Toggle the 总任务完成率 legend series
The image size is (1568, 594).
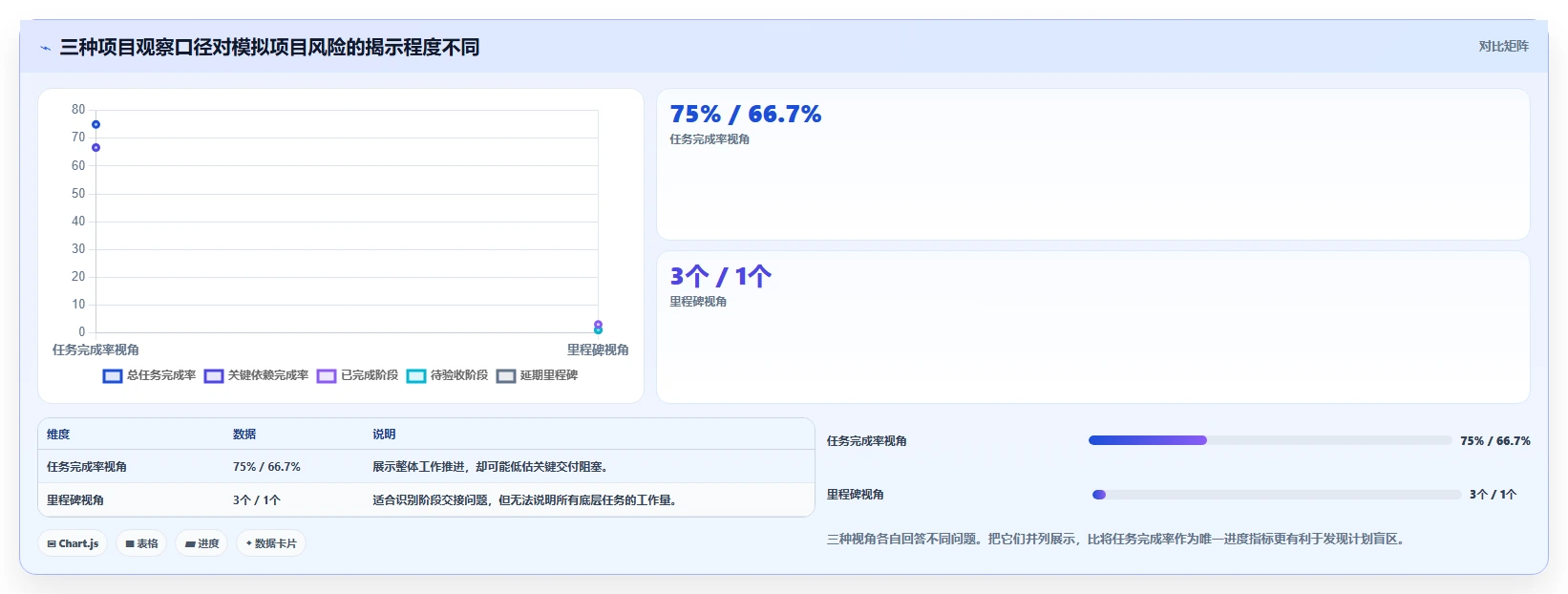point(150,375)
